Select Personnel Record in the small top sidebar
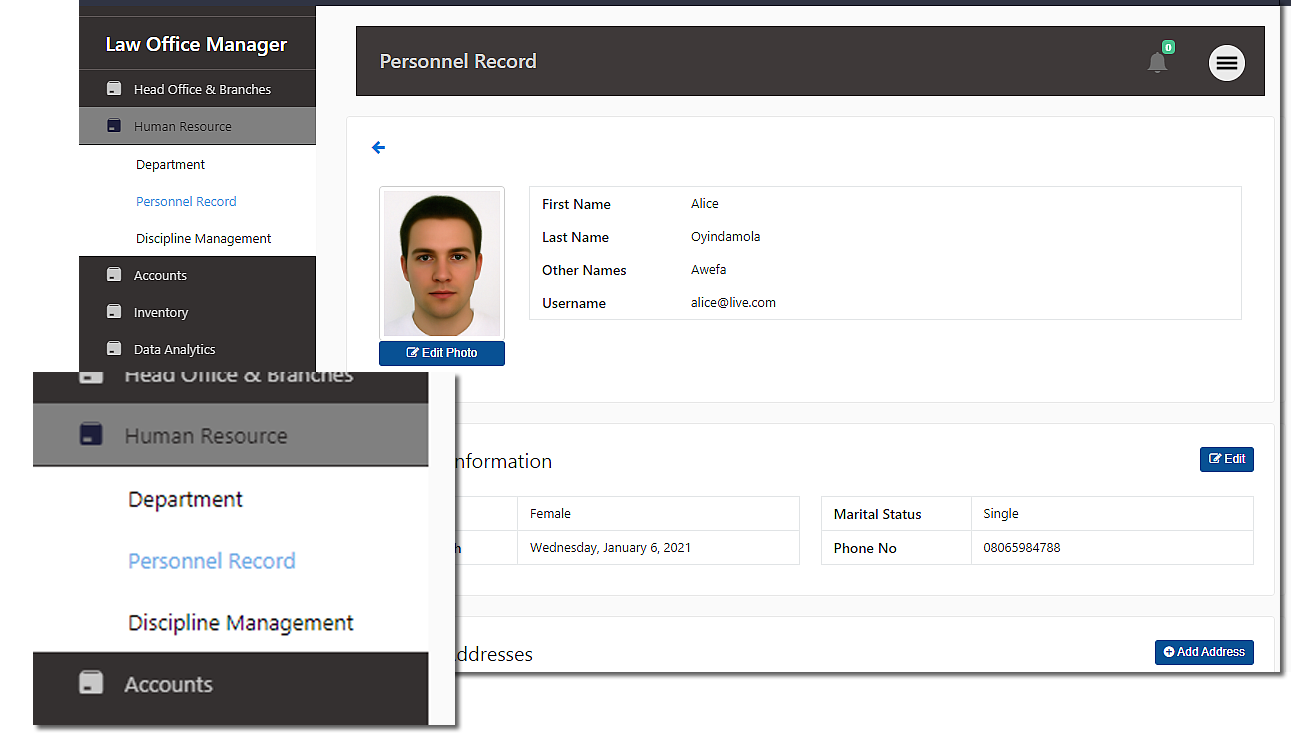The image size is (1291, 733). tap(186, 202)
